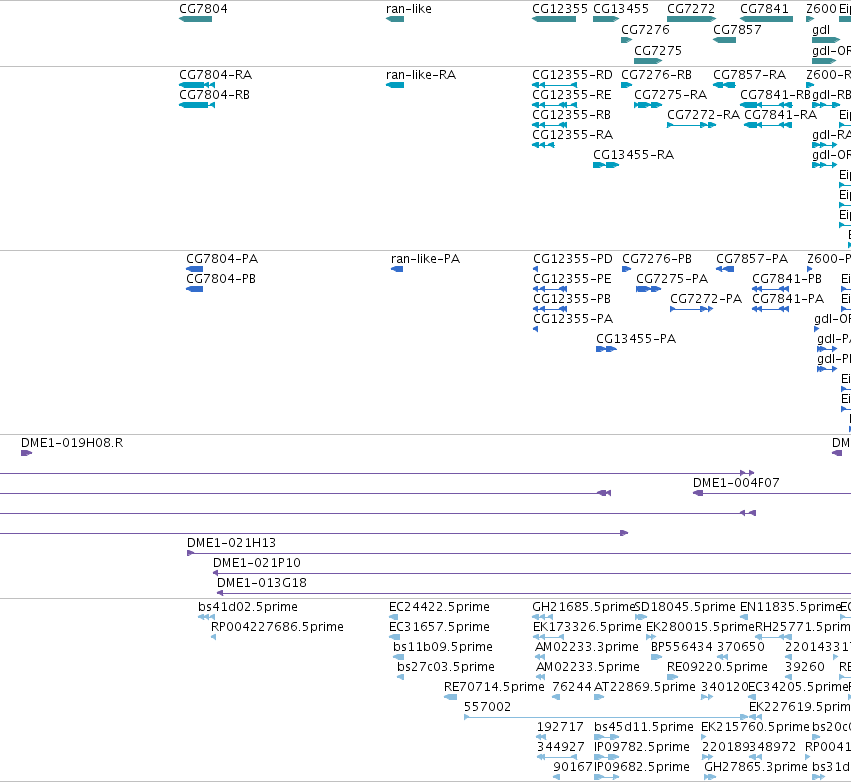
Task: Click the CG7841 gene label in top track
Action: (764, 9)
